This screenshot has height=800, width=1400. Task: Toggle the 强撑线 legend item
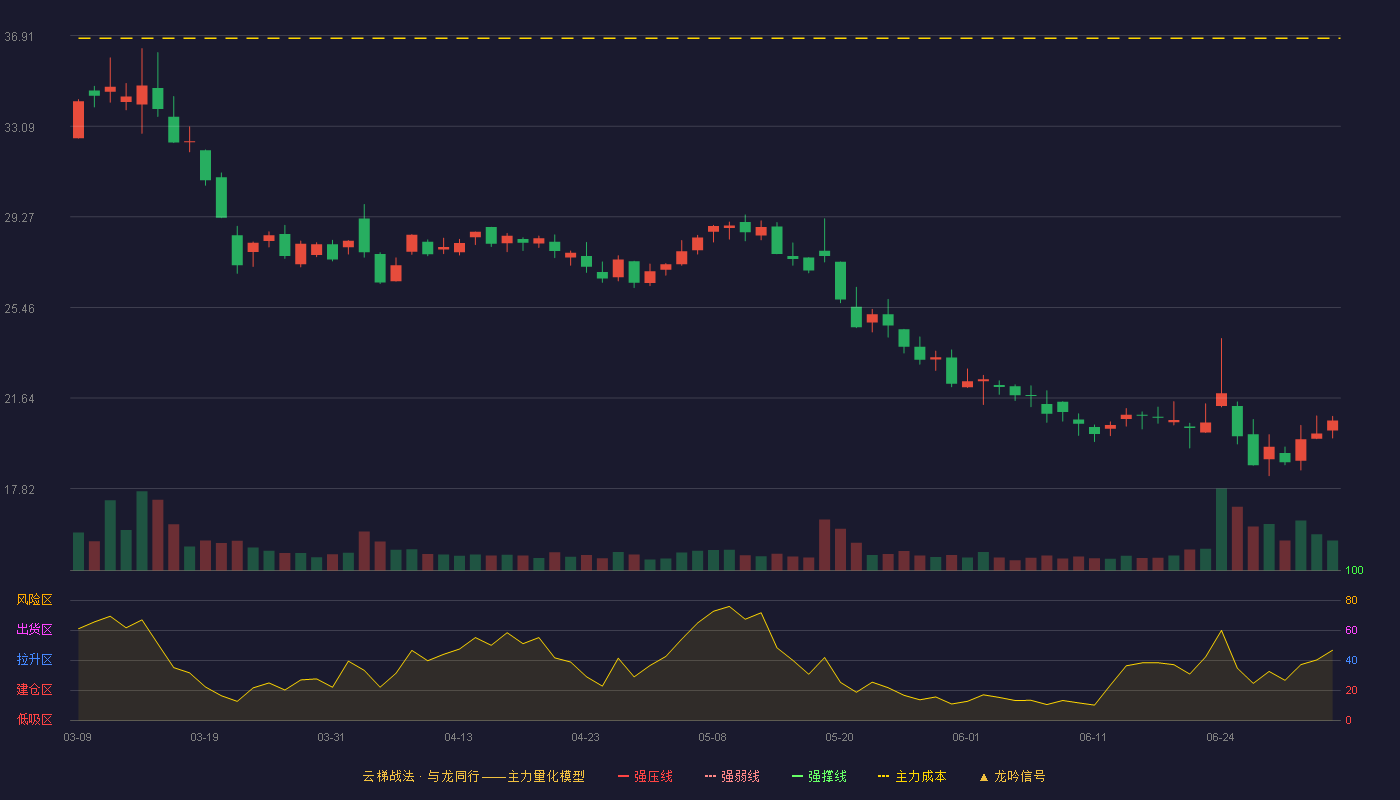tap(819, 776)
